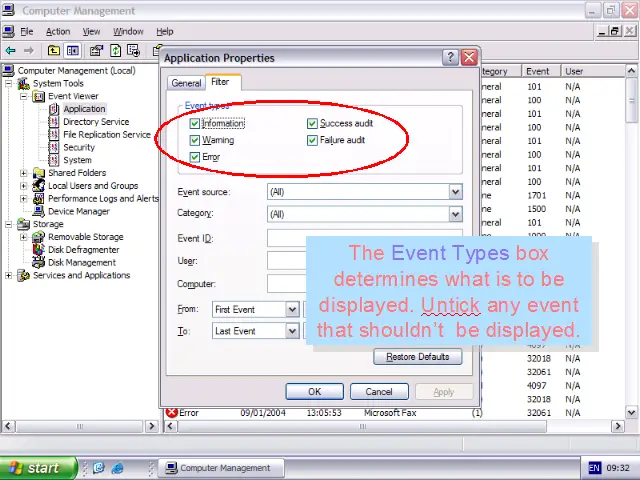This screenshot has height=480, width=640.
Task: Click the Properties toolbar icon
Action: [x=96, y=51]
